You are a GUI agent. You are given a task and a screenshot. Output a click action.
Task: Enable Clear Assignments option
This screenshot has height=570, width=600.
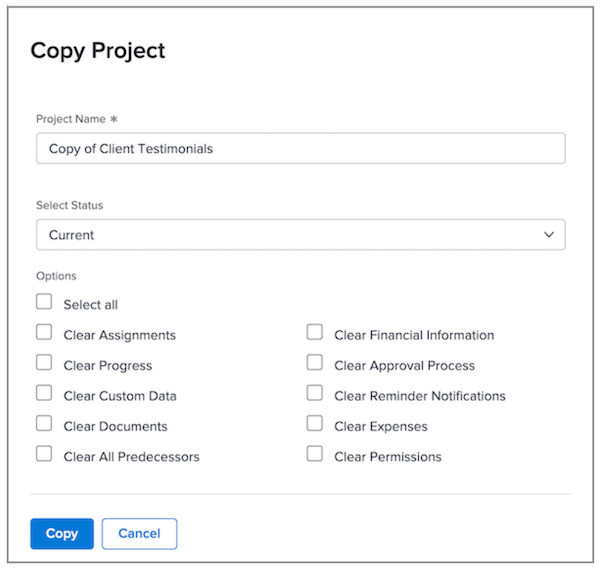(44, 333)
